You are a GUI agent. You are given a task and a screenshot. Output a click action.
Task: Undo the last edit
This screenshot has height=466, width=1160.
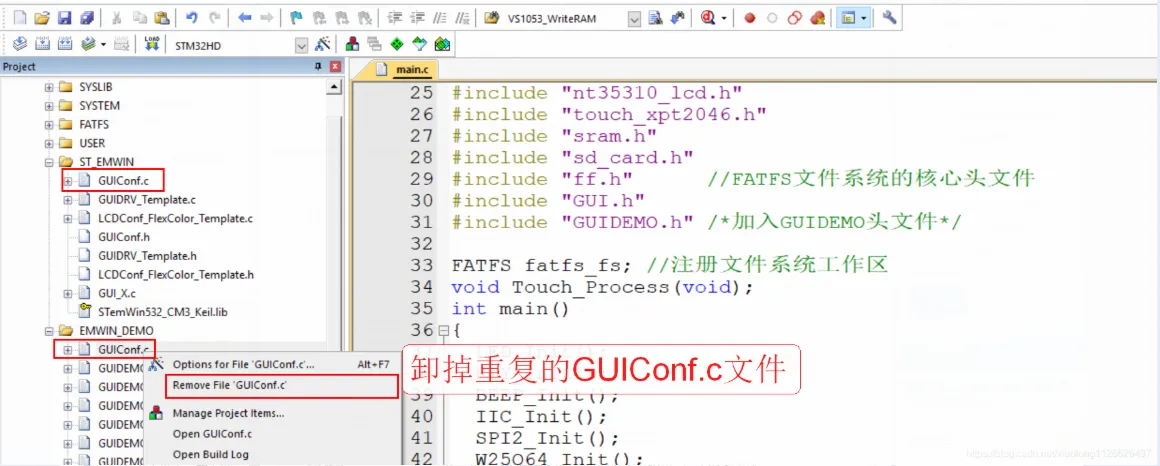192,18
